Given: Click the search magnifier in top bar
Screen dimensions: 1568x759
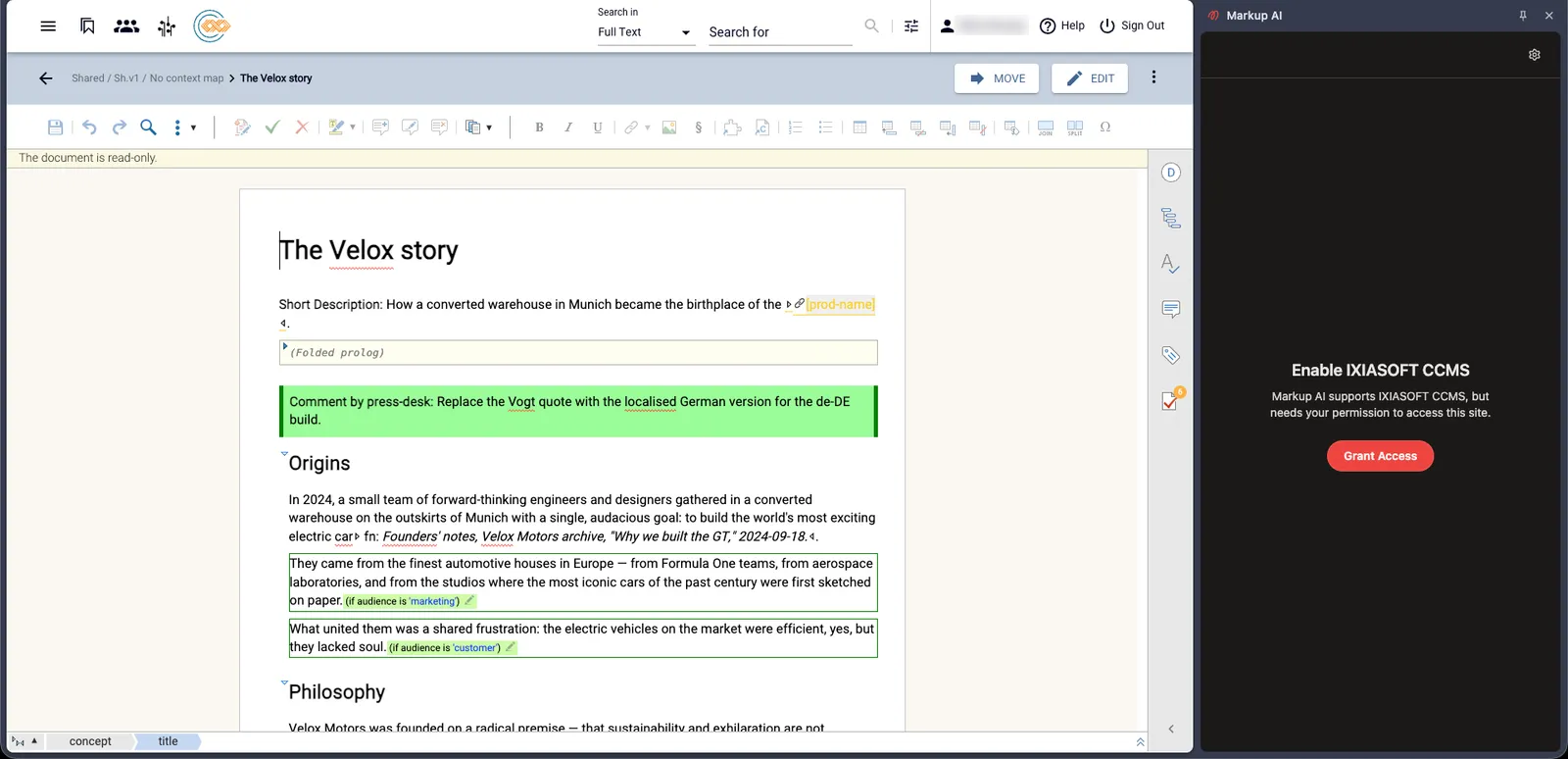Looking at the screenshot, I should click(871, 26).
